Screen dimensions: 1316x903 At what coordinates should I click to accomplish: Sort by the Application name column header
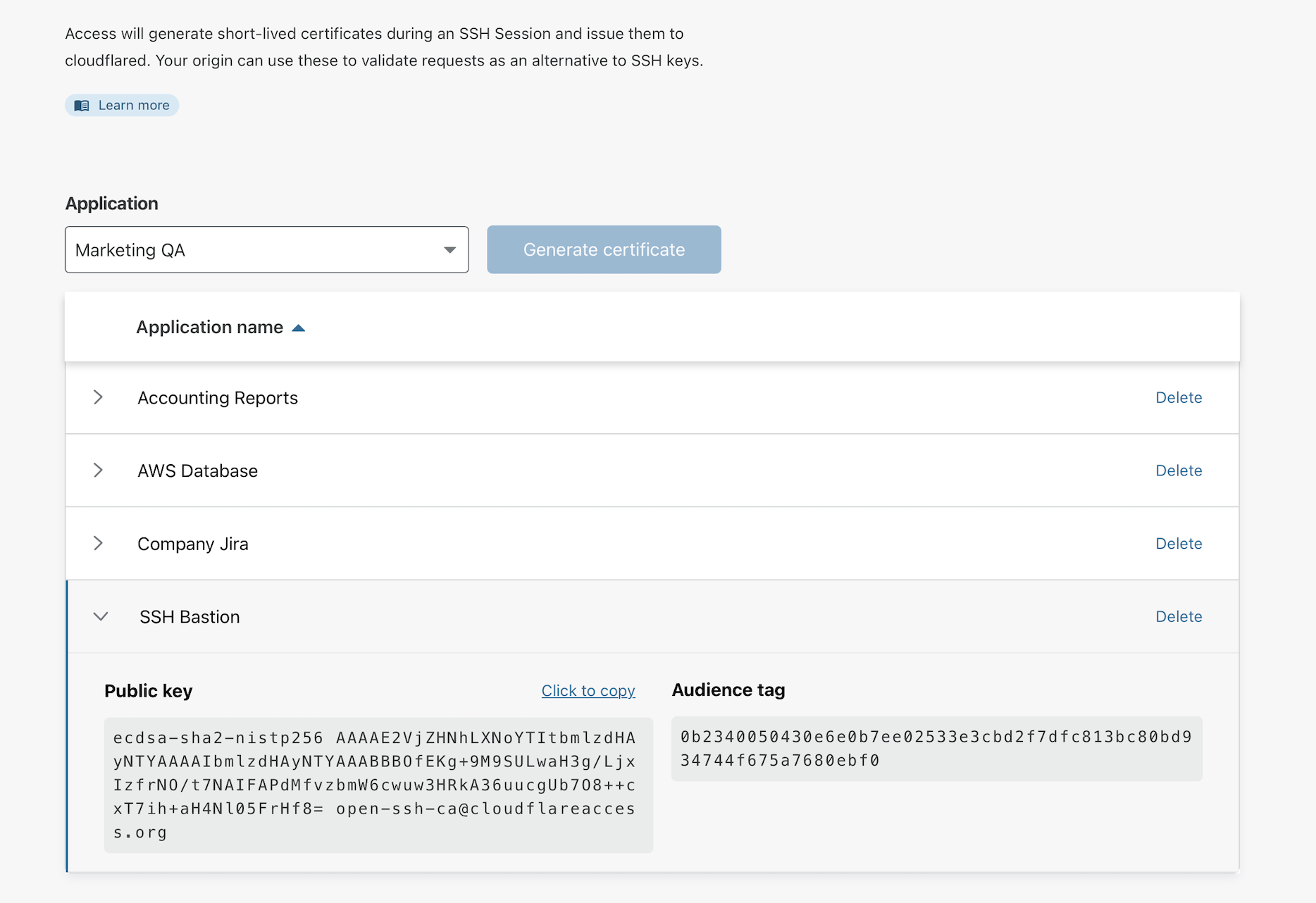tap(210, 328)
